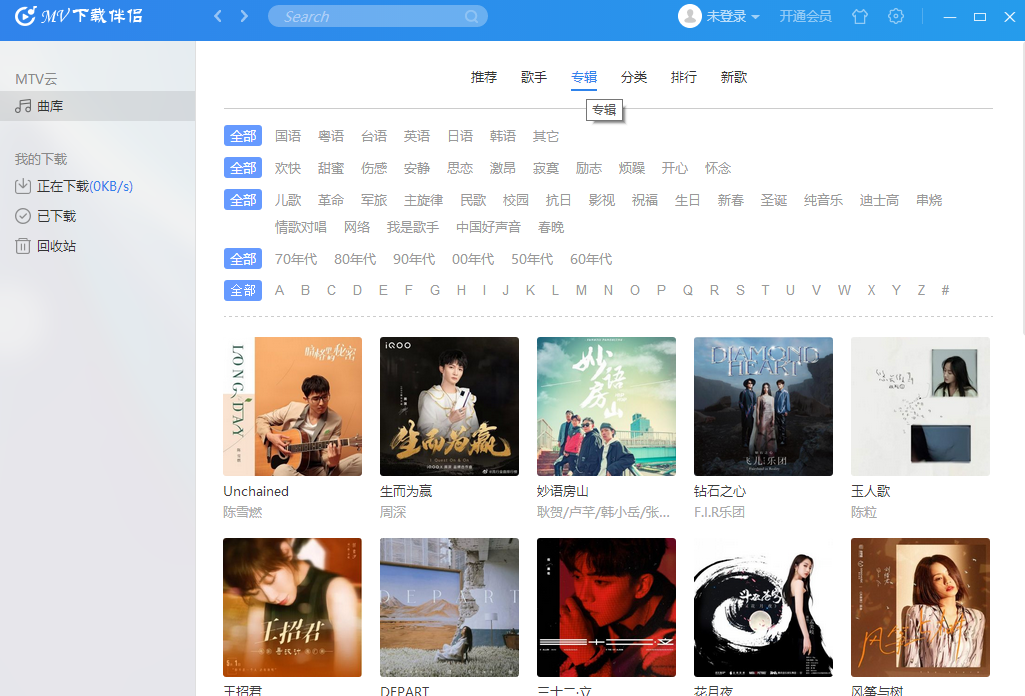The height and width of the screenshot is (696, 1025).
Task: Click the 开通会员 membership link
Action: [x=806, y=16]
